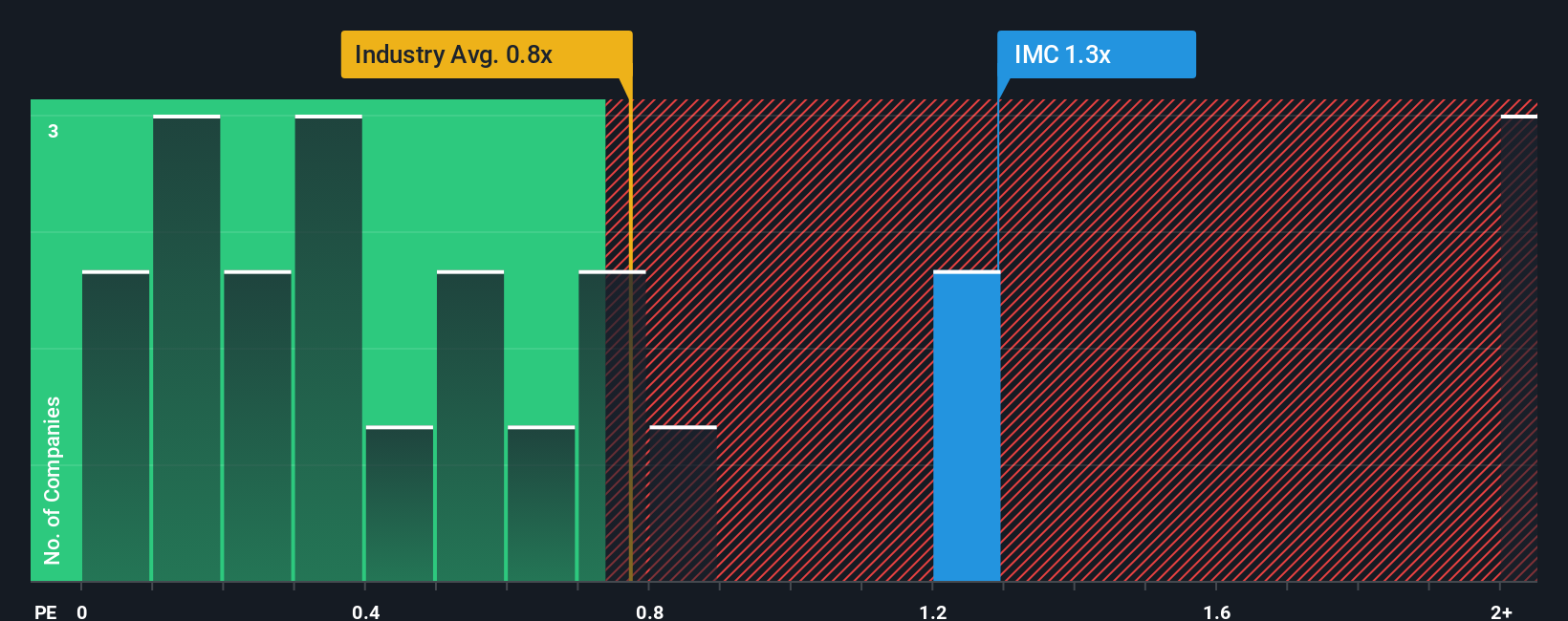Select the blue IMC histogram bar
Viewport: 1568px width, 621px height.
point(967,426)
